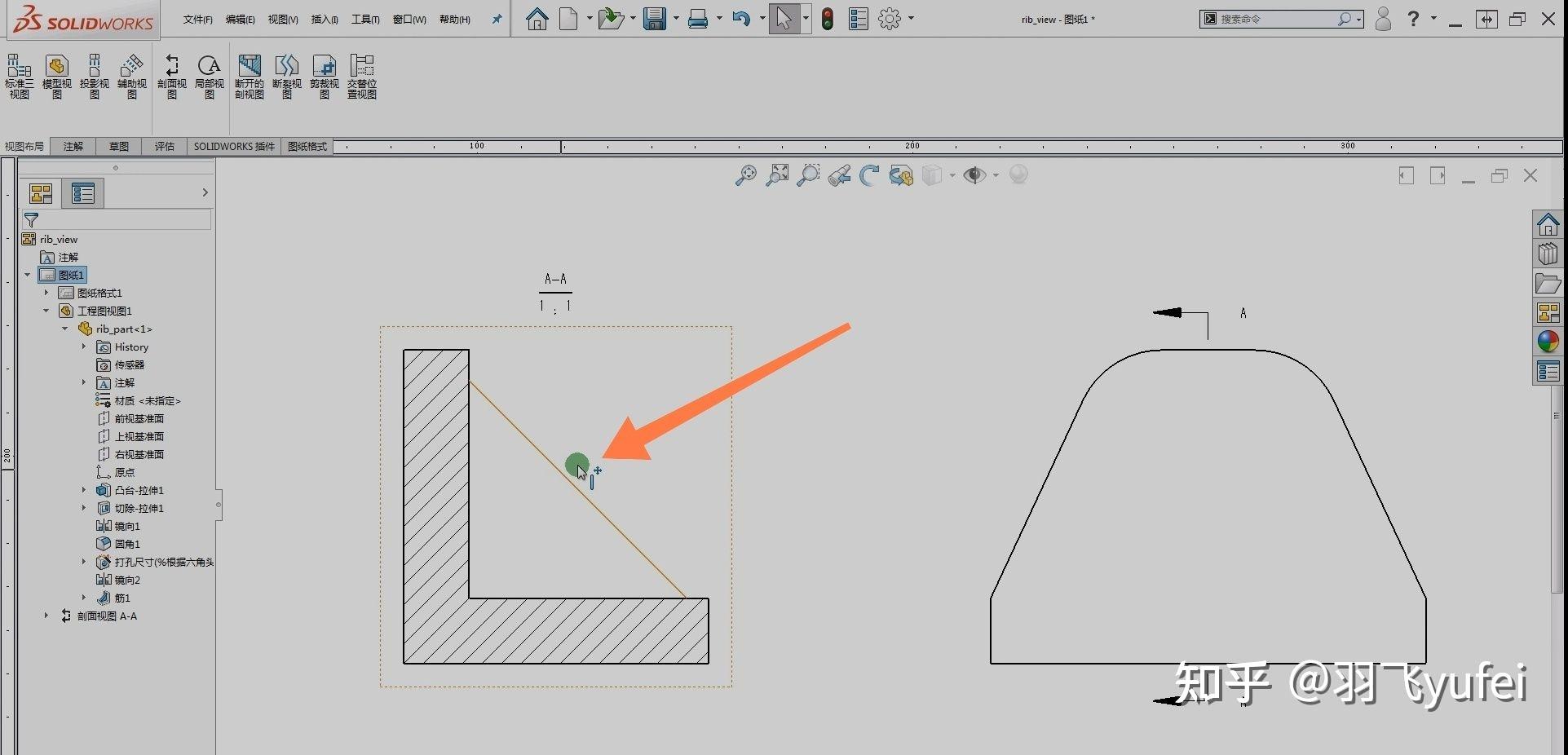Open the 插入 menu

click(325, 20)
